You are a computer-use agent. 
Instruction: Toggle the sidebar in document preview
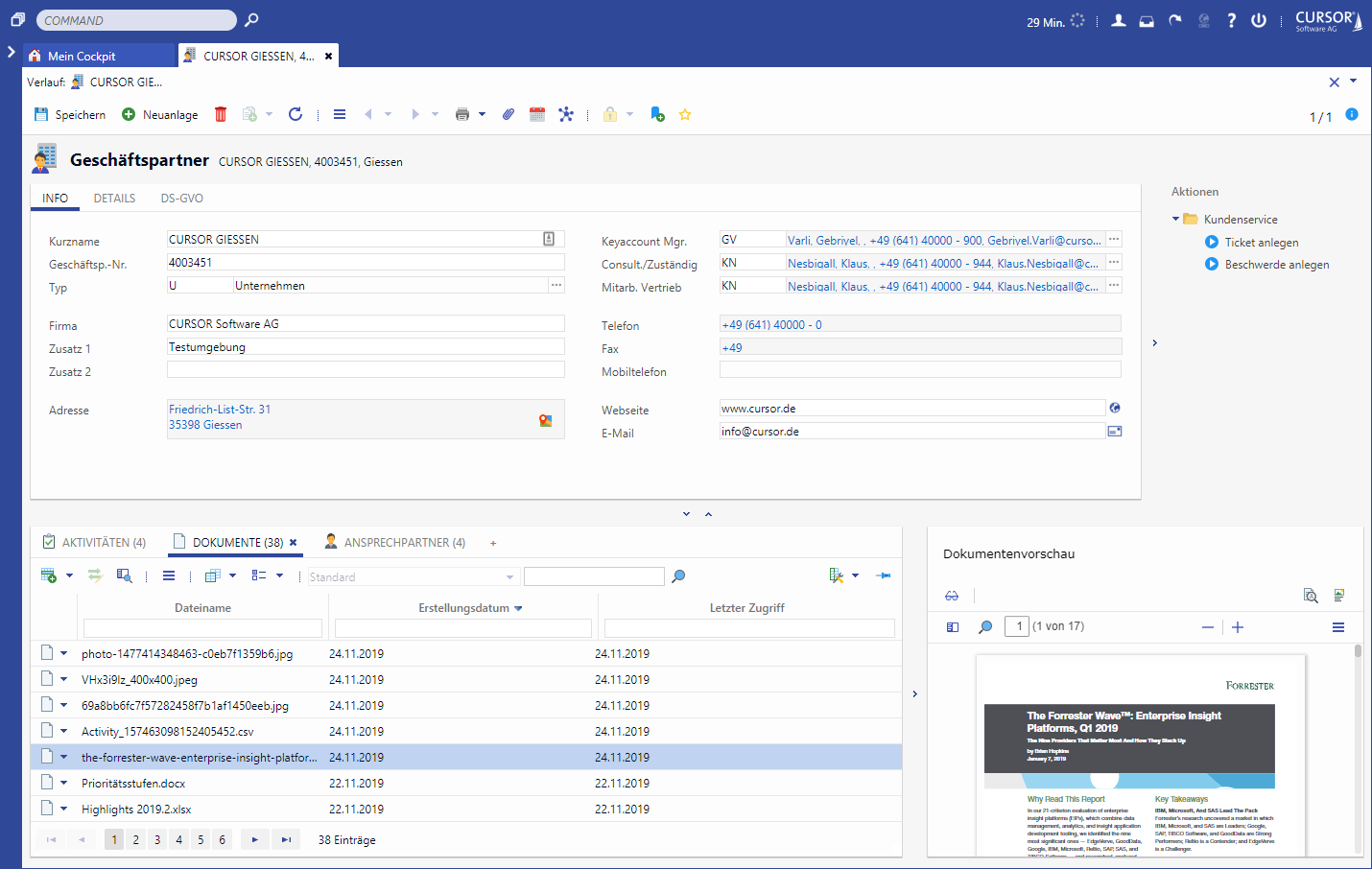[953, 627]
